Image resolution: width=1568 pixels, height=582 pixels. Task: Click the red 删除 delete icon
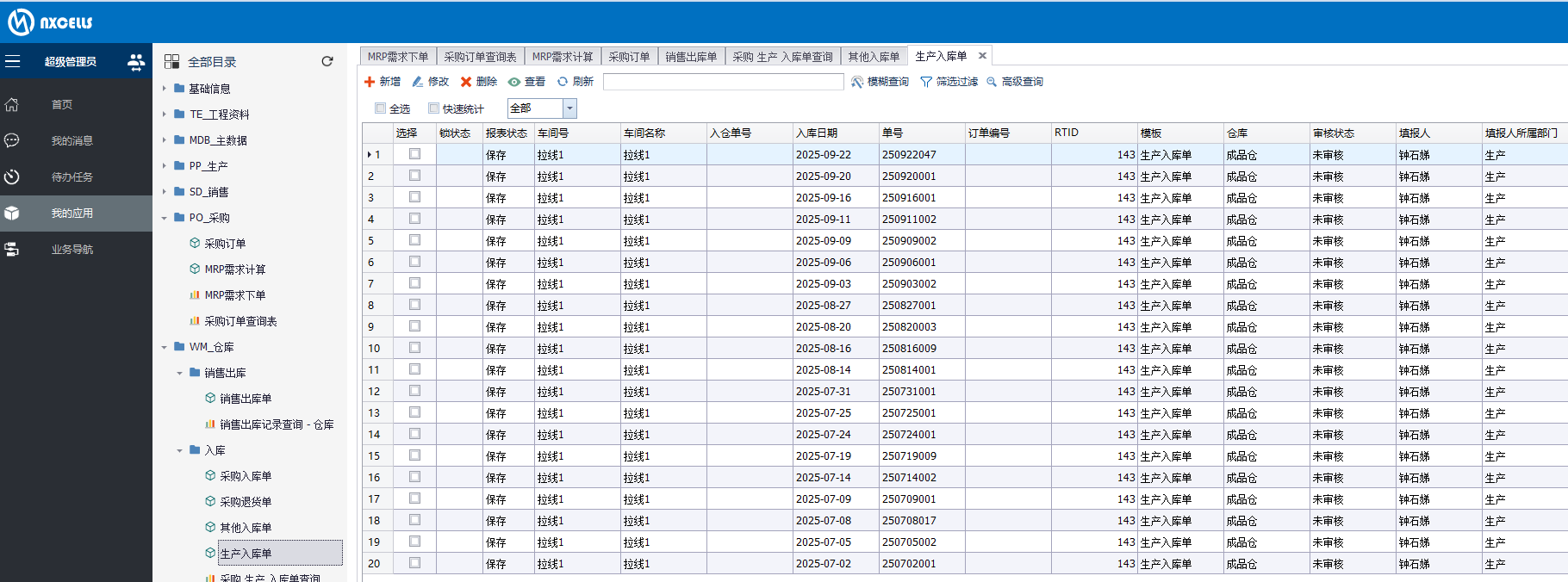point(466,82)
